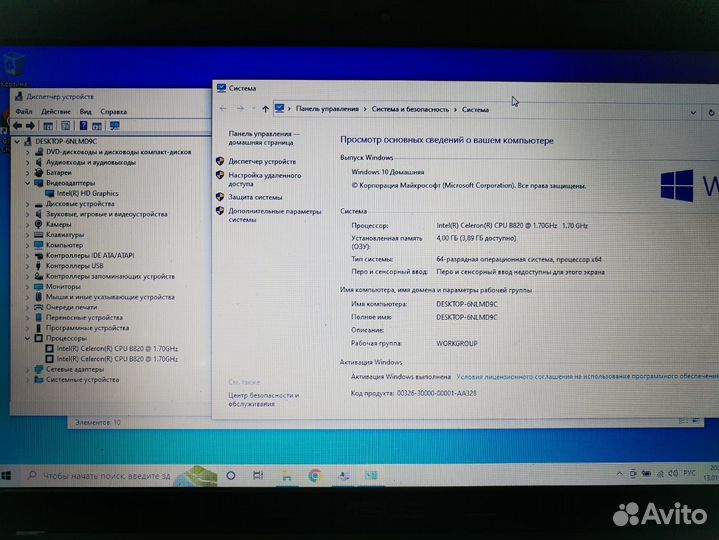Open the Справка menu in Device Manager
Viewport: 719px width, 540px height.
point(113,112)
